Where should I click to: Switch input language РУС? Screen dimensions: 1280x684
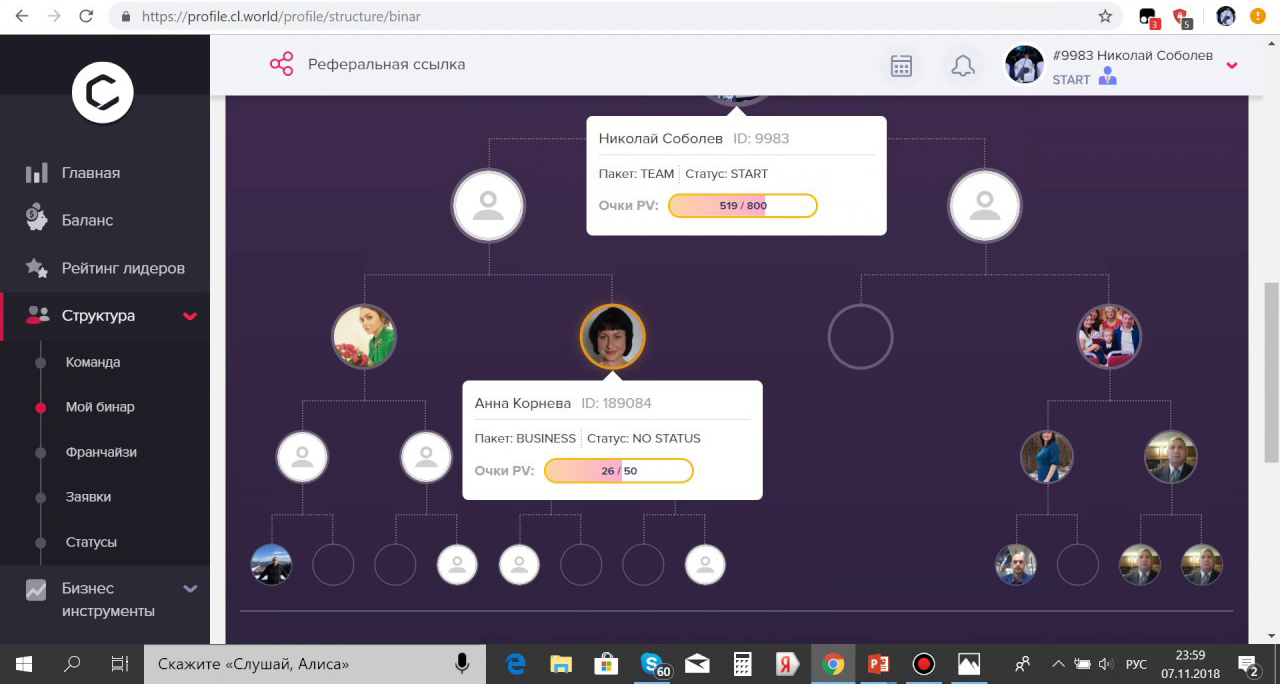pos(1136,663)
